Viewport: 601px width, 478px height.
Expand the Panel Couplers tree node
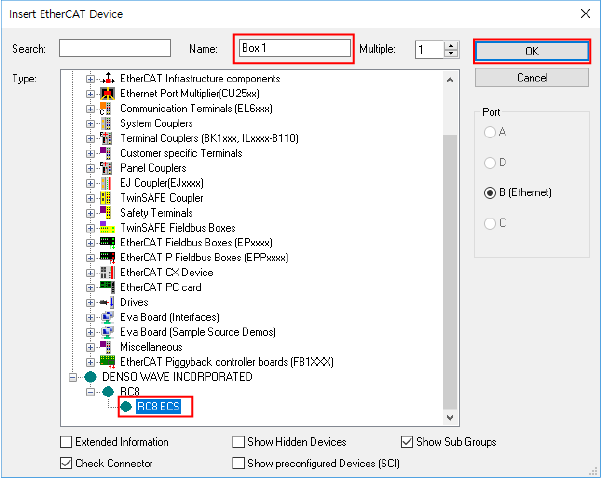pos(91,168)
